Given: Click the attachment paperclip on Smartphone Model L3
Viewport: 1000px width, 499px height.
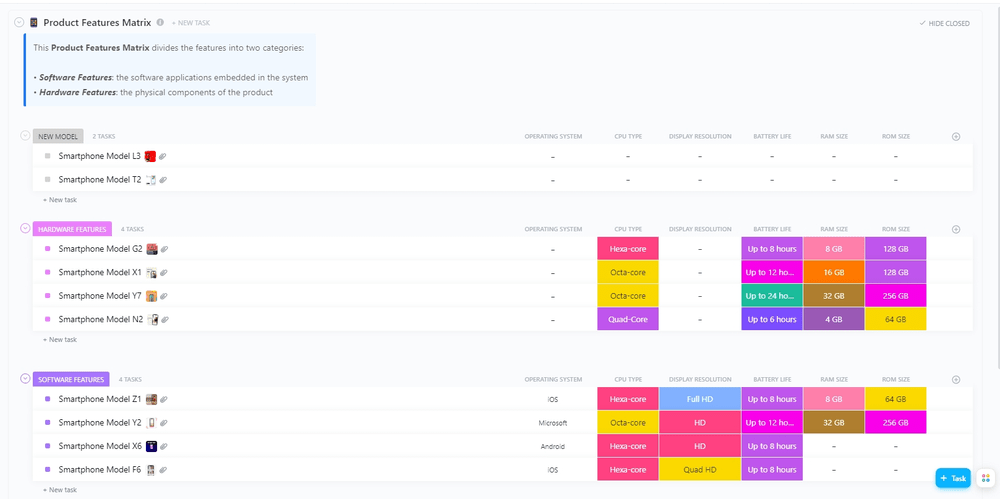Looking at the screenshot, I should pos(163,157).
